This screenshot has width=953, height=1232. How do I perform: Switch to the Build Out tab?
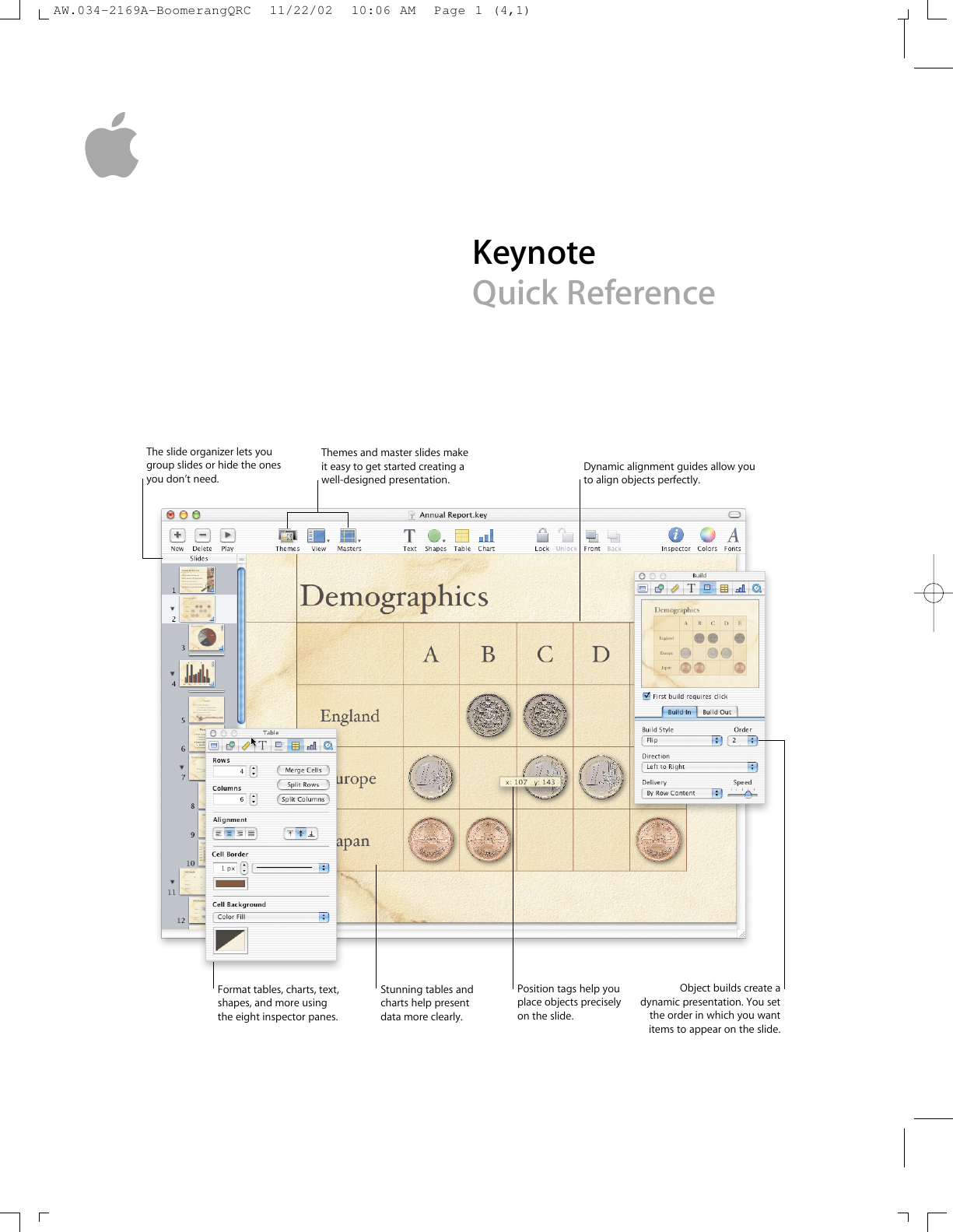717,711
